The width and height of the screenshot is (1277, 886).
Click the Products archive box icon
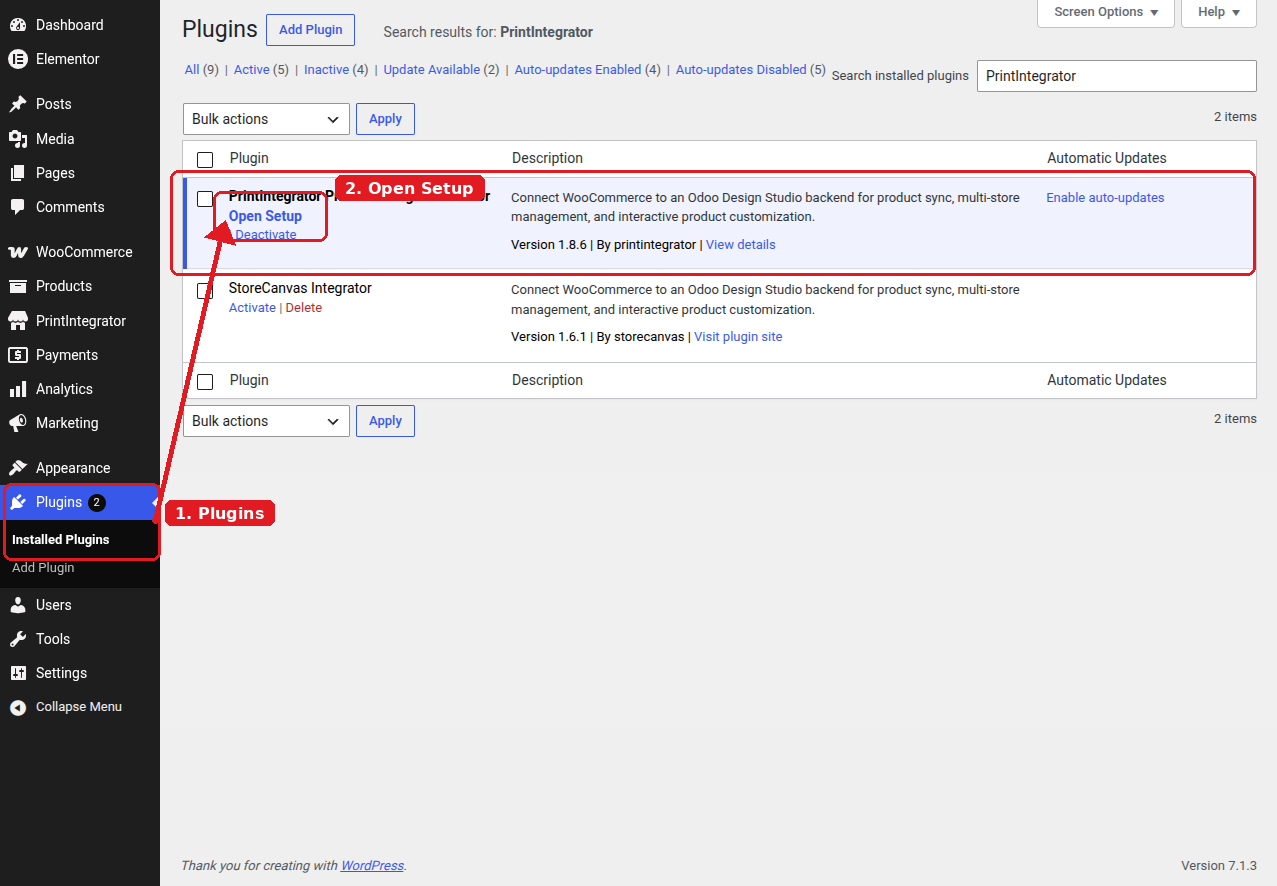18,286
